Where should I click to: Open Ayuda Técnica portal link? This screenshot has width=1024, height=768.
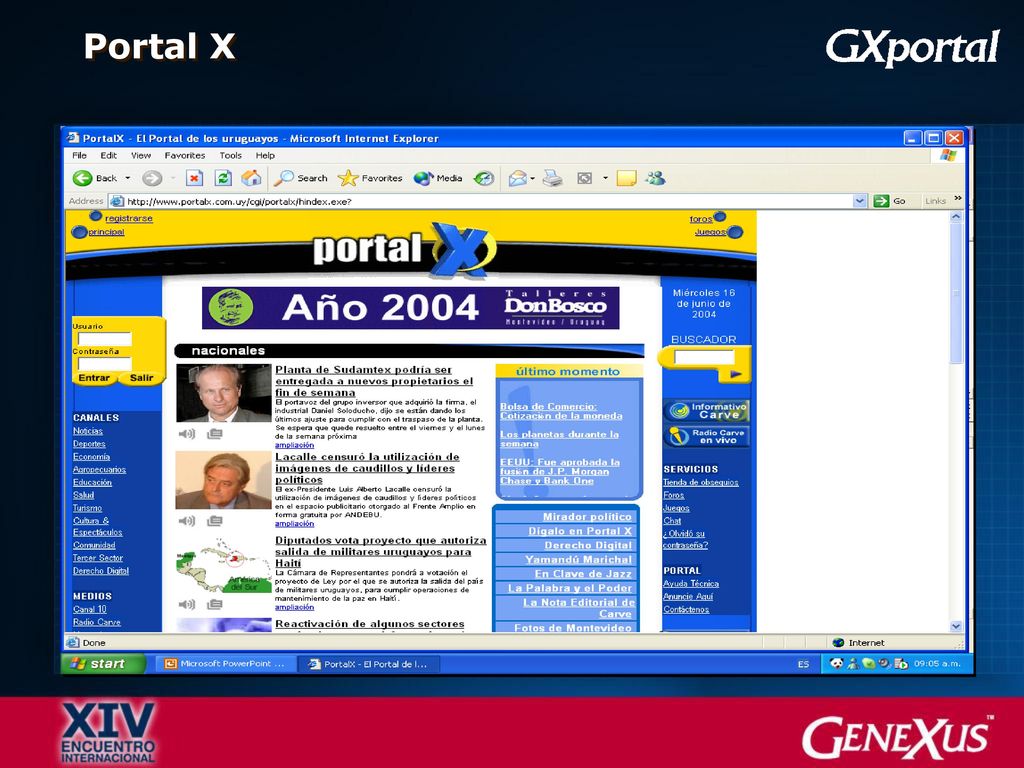point(691,584)
